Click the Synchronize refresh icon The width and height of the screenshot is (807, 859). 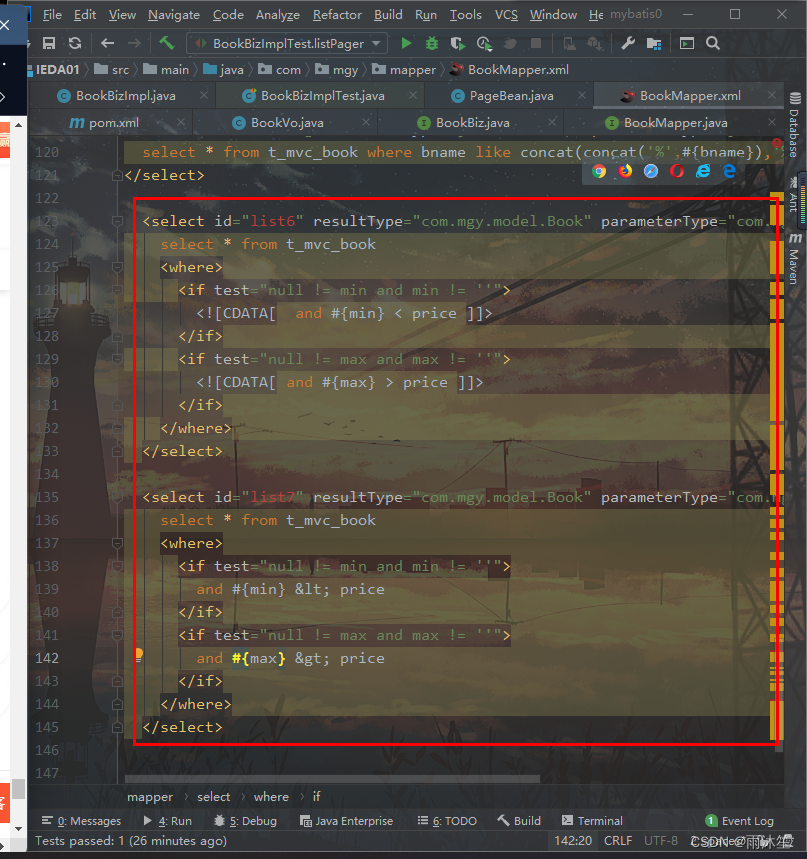(x=75, y=43)
